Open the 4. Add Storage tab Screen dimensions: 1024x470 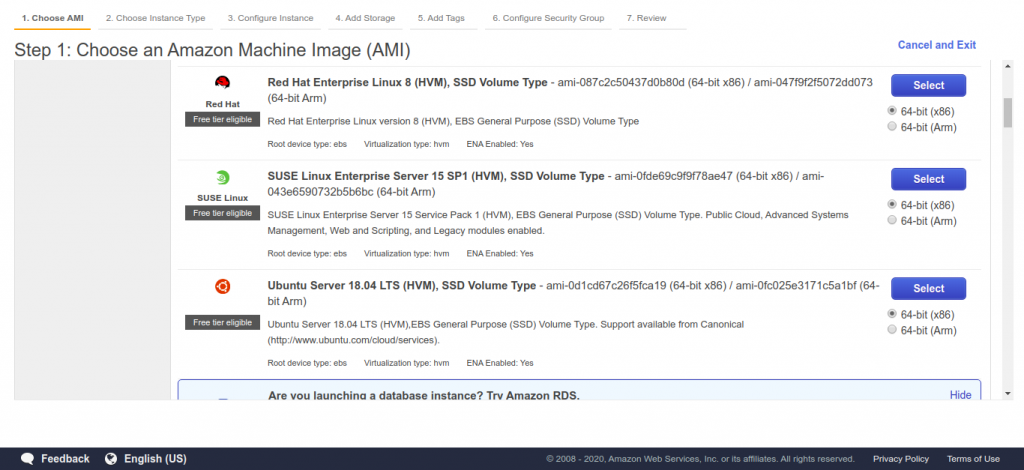click(365, 18)
